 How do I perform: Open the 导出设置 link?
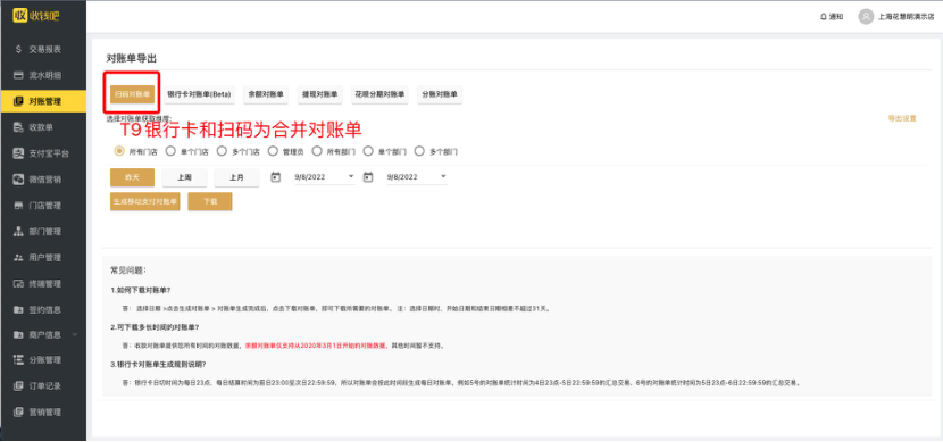[x=902, y=119]
